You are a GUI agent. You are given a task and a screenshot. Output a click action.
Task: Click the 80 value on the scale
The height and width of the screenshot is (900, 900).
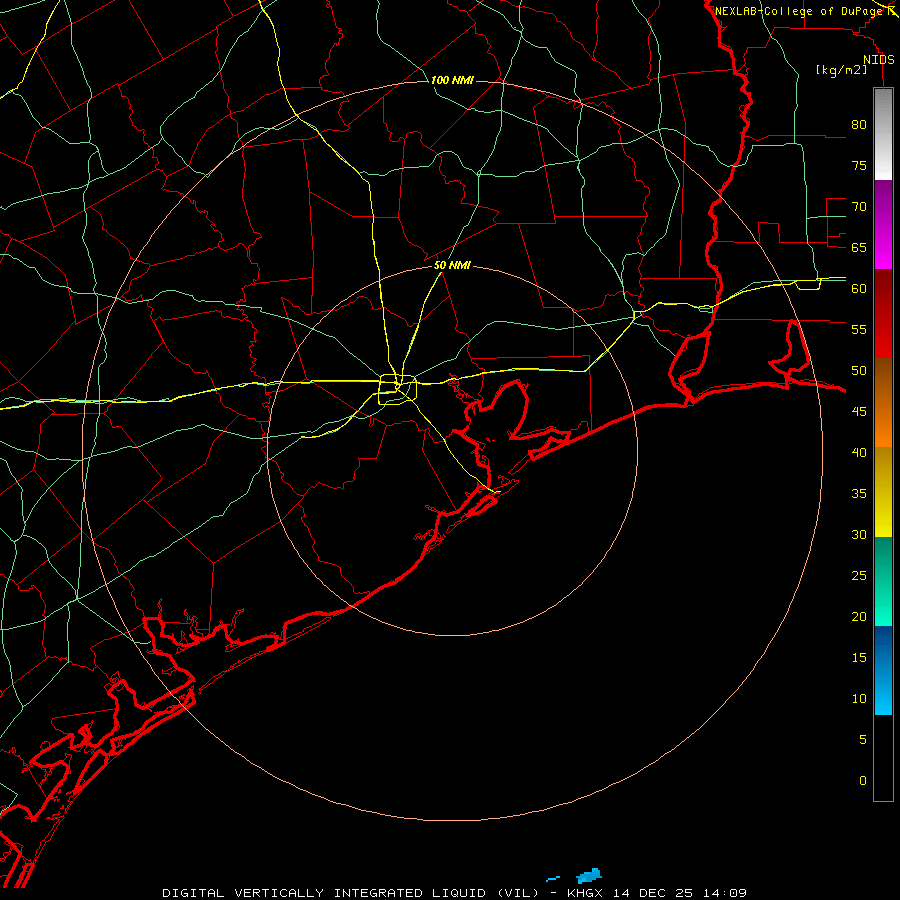[x=859, y=125]
